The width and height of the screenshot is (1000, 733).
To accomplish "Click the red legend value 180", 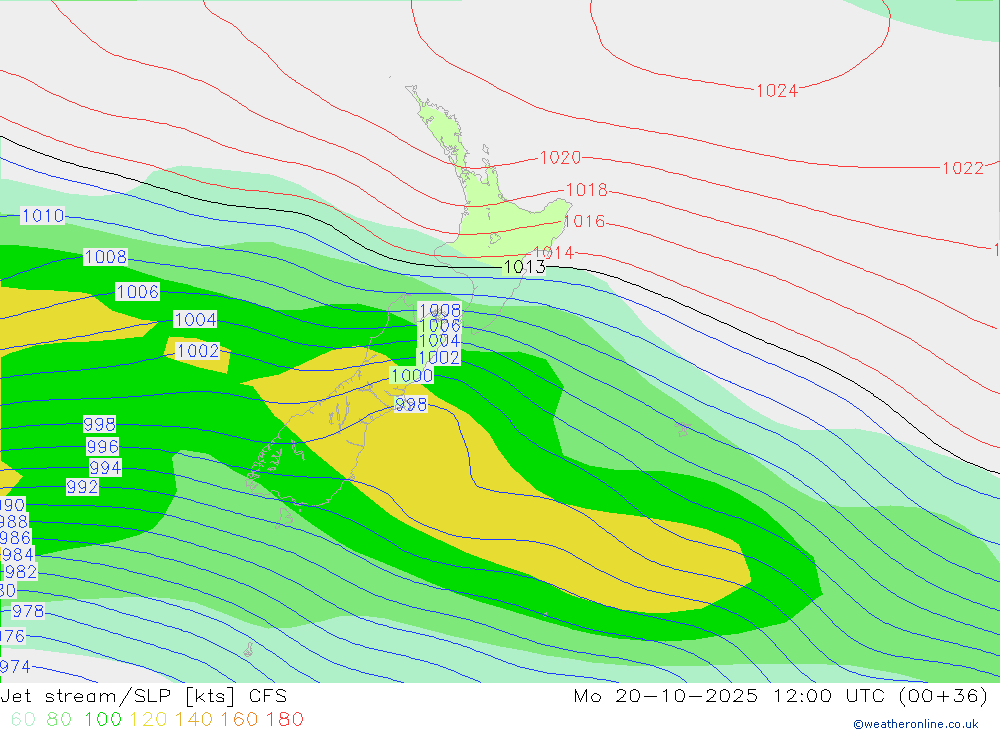I will pyautogui.click(x=284, y=720).
